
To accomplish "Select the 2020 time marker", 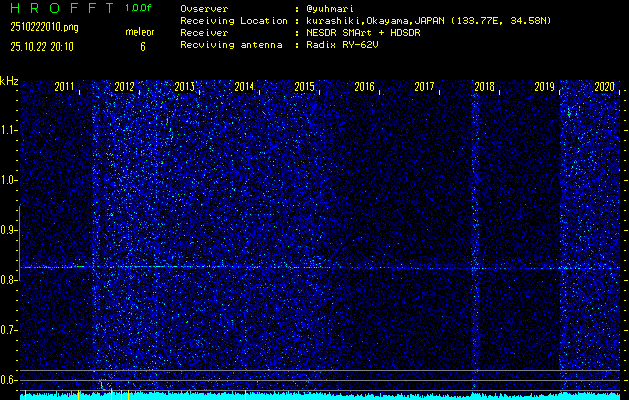I will (x=604, y=87).
